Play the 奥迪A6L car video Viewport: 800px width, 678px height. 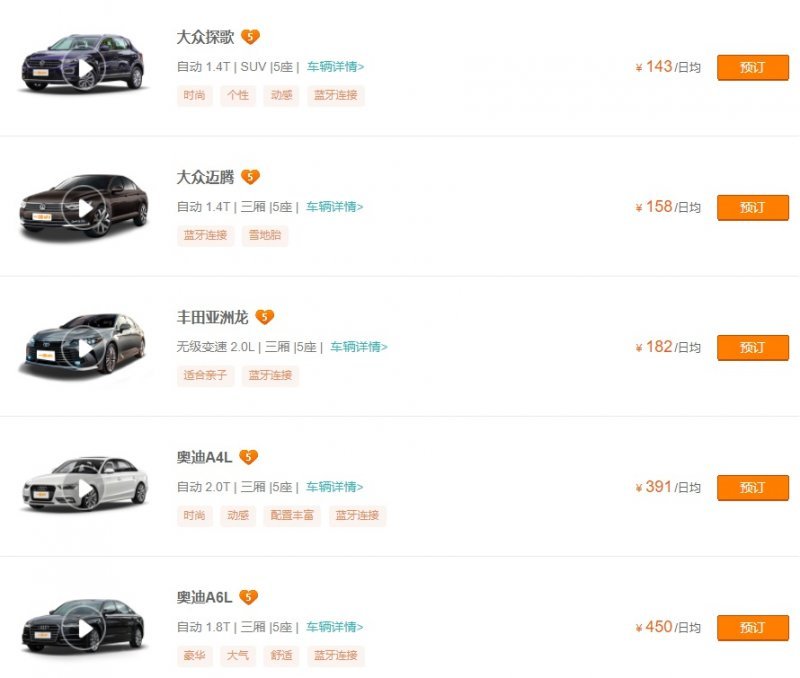85,628
